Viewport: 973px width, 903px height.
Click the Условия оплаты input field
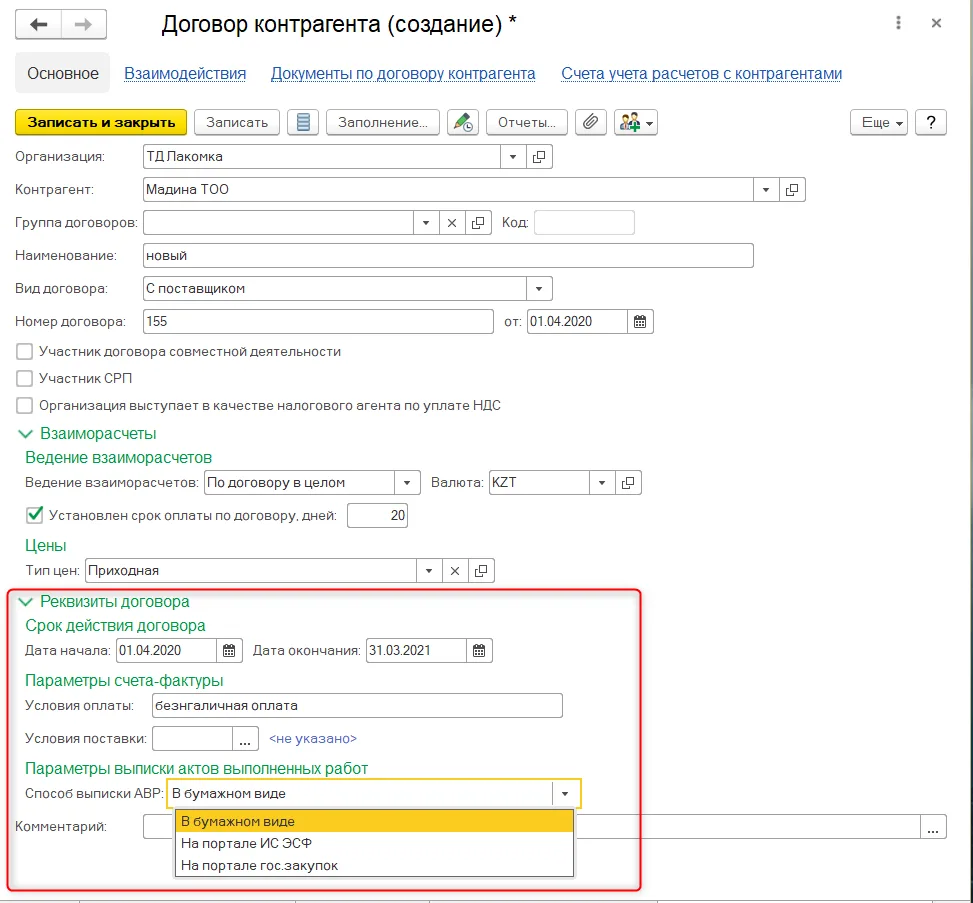point(357,706)
